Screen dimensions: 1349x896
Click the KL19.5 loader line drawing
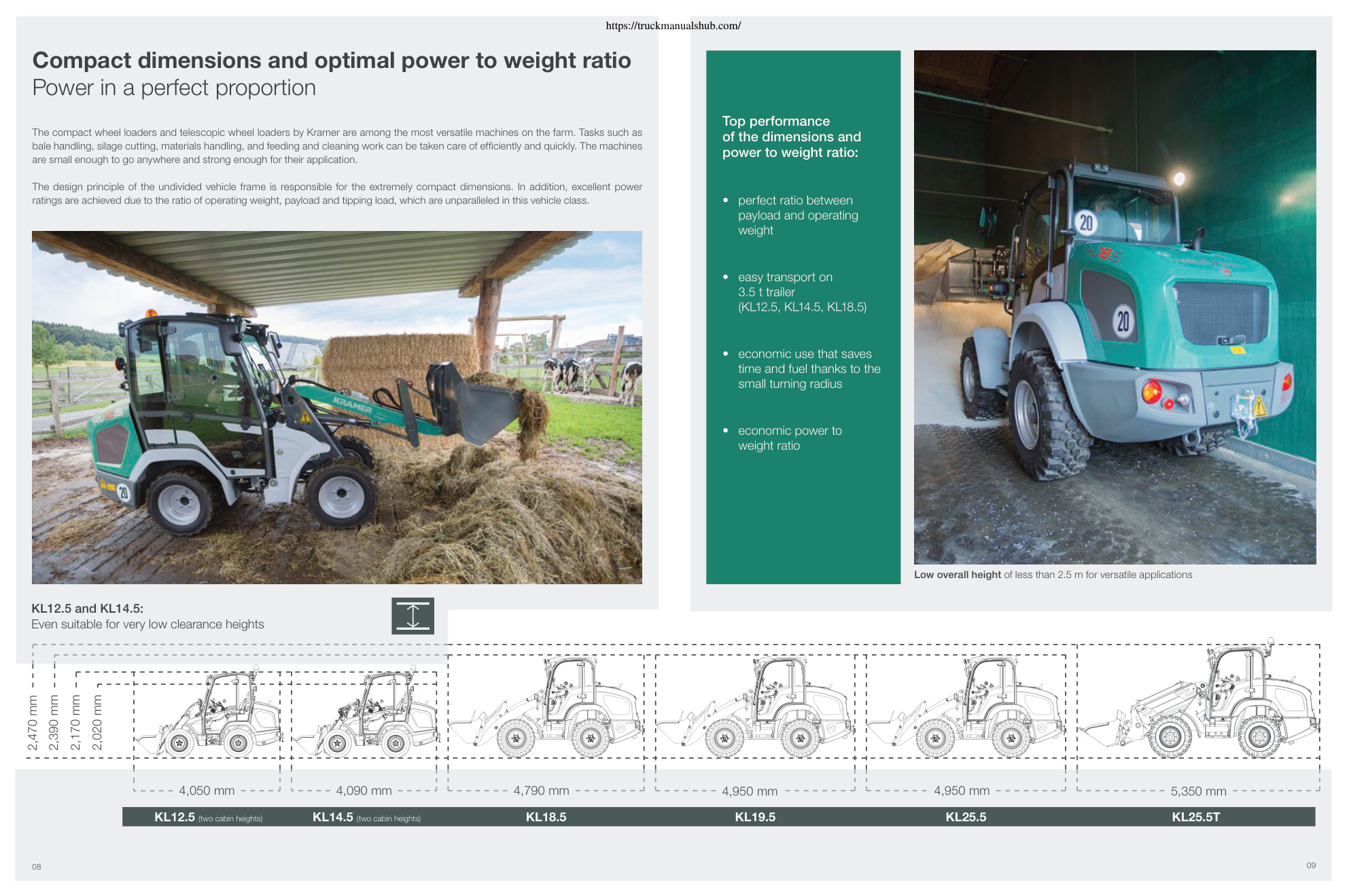755,706
